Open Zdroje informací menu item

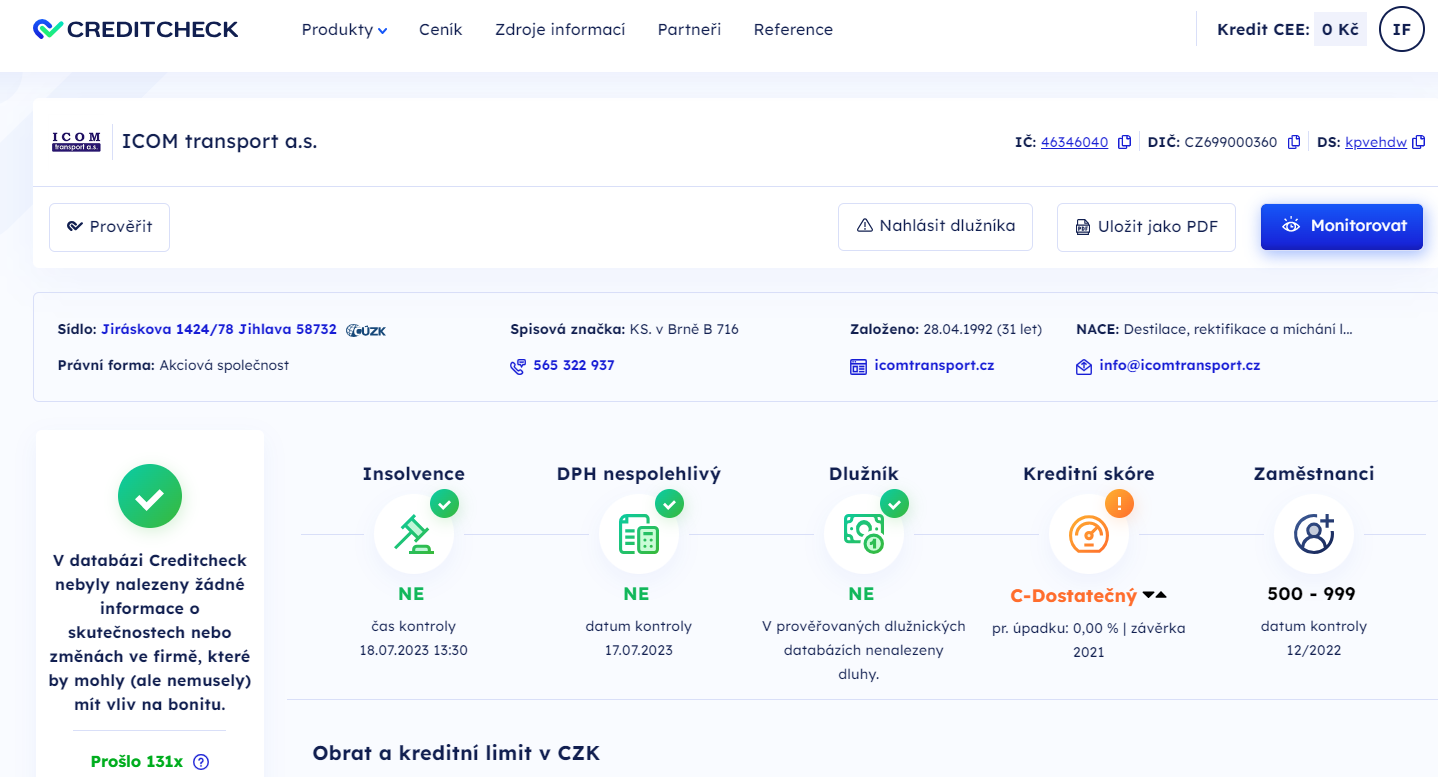[560, 30]
